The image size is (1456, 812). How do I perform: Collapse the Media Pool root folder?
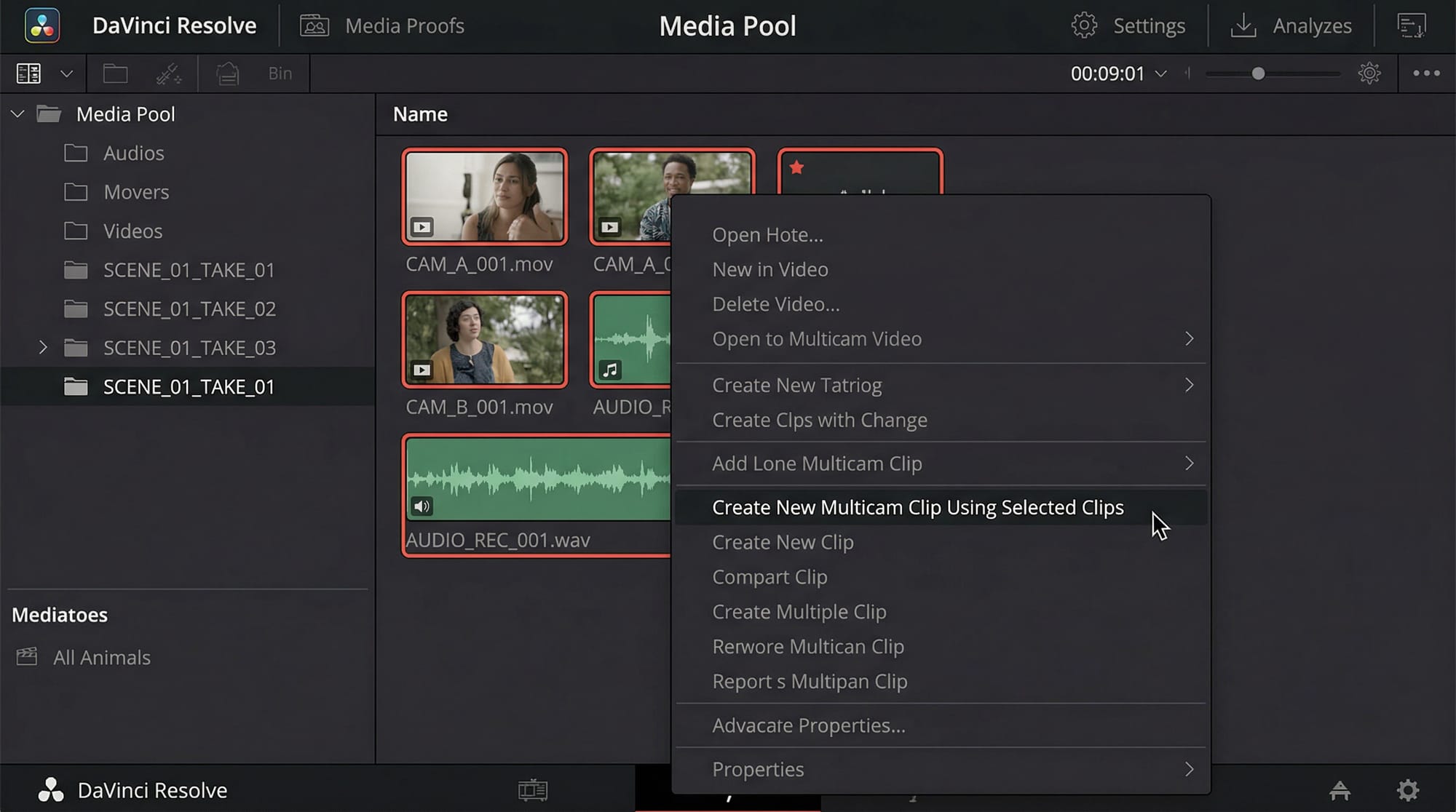point(18,114)
